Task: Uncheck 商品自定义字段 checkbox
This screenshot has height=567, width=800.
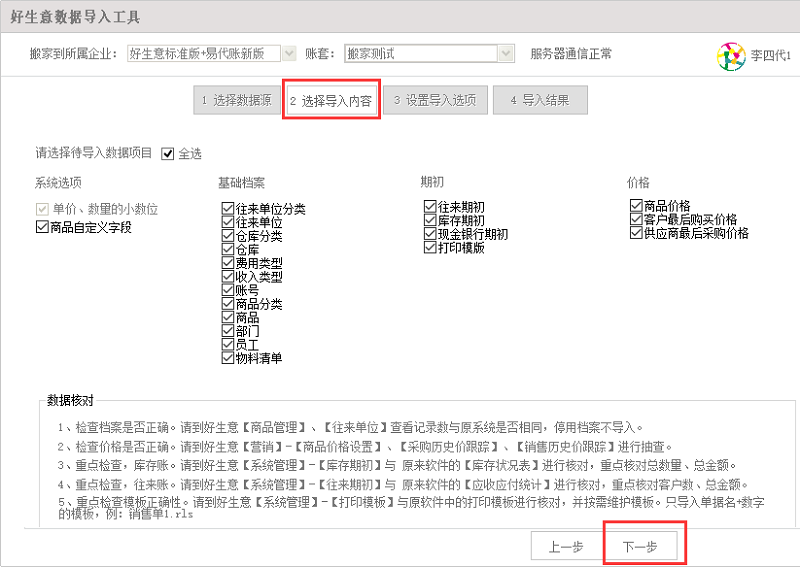Action: 42,227
